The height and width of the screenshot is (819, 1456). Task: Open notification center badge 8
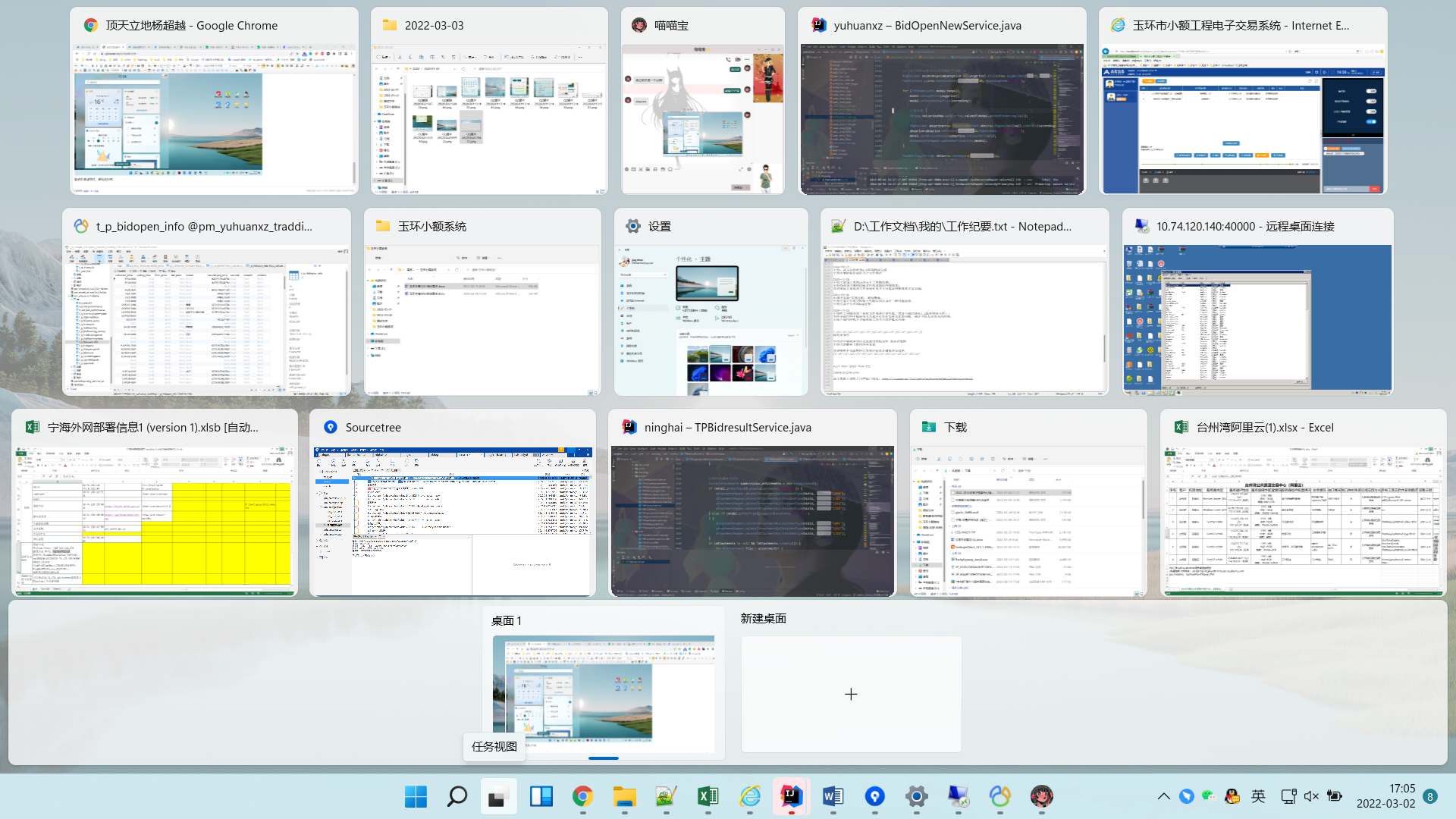coord(1430,796)
